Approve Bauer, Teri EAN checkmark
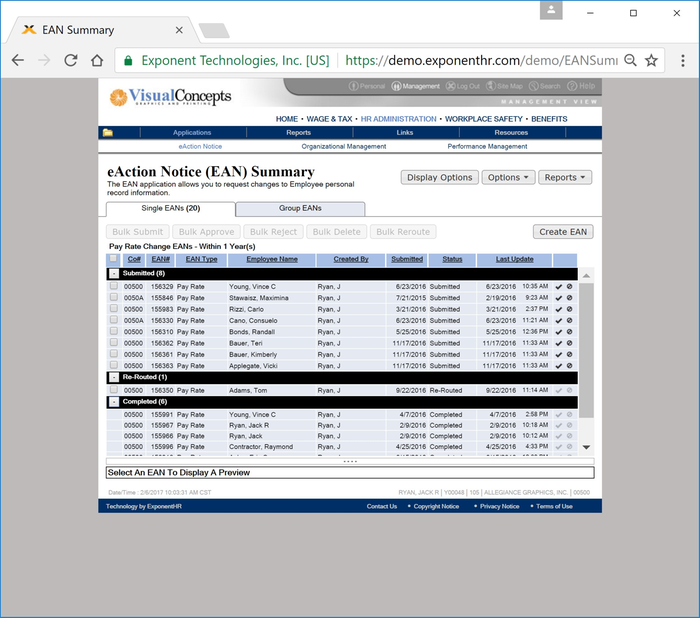 [x=558, y=343]
